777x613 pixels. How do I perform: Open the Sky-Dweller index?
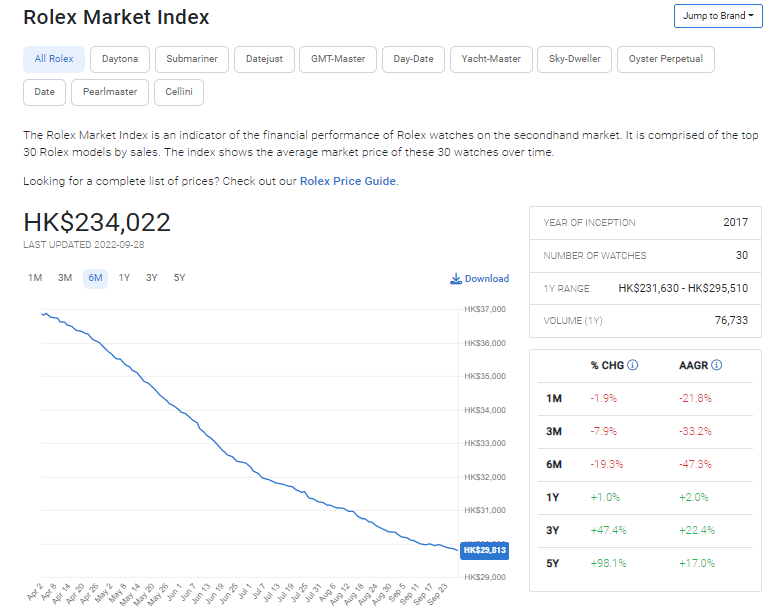coord(575,59)
